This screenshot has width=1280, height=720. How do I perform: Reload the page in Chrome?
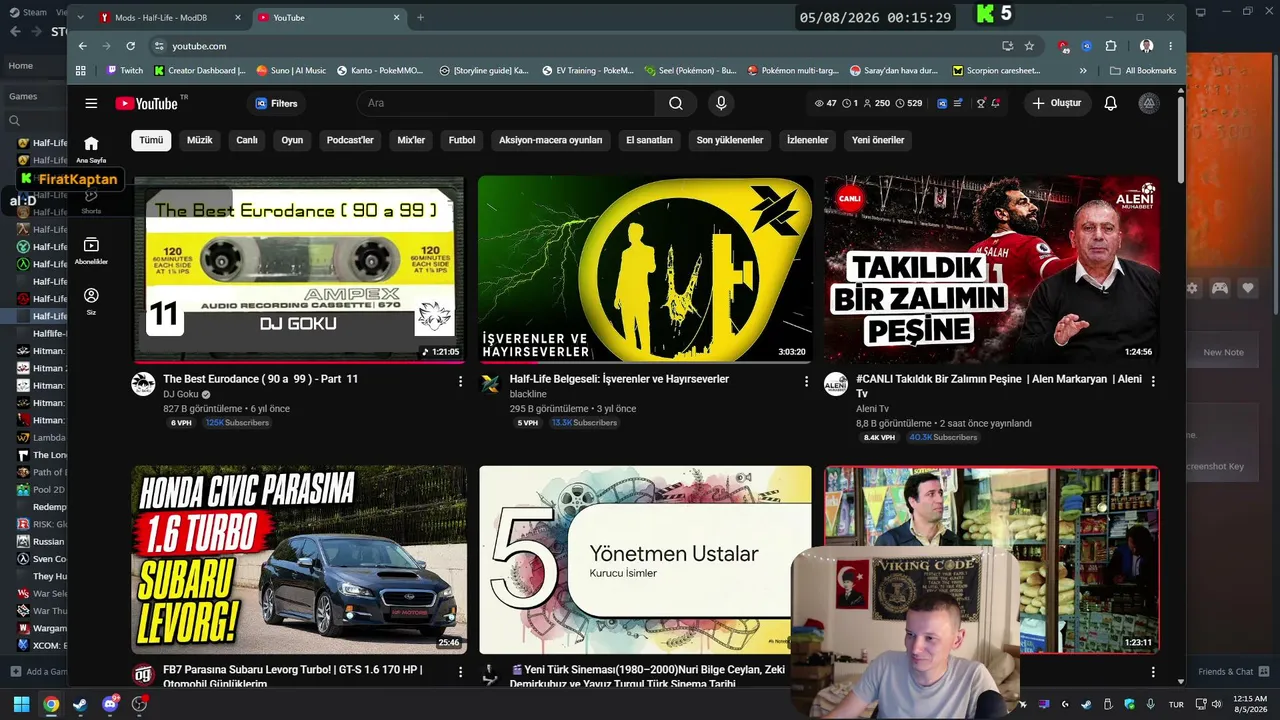click(x=130, y=46)
